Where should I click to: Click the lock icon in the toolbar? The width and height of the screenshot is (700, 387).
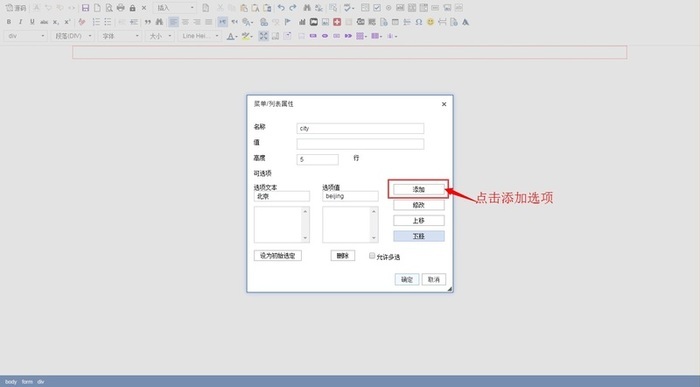coord(133,8)
